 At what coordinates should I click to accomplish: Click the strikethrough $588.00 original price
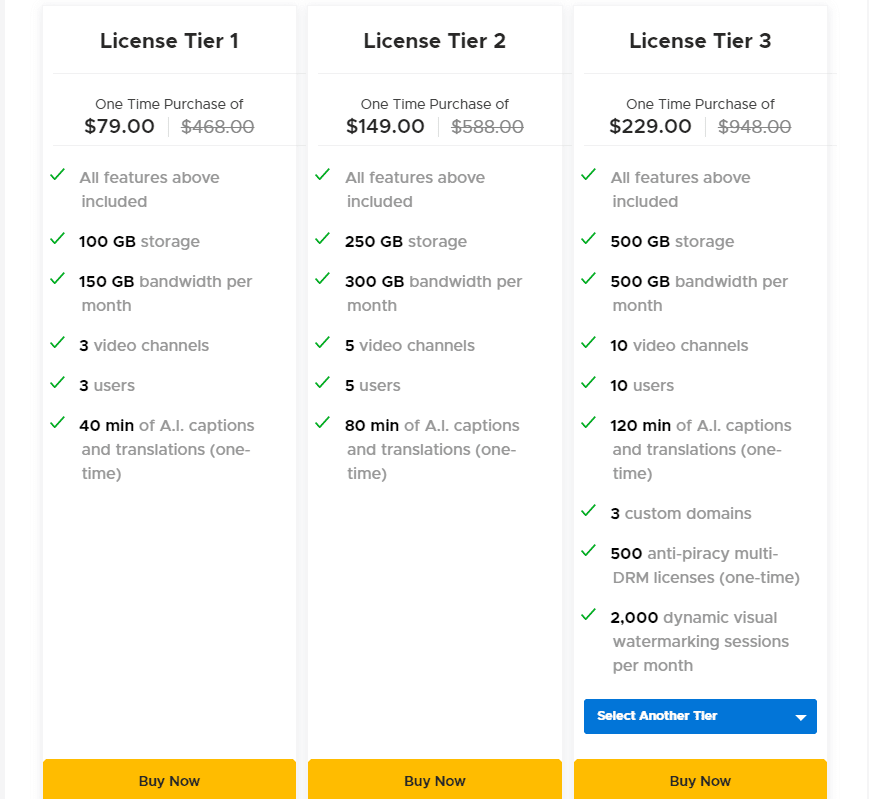tap(487, 126)
